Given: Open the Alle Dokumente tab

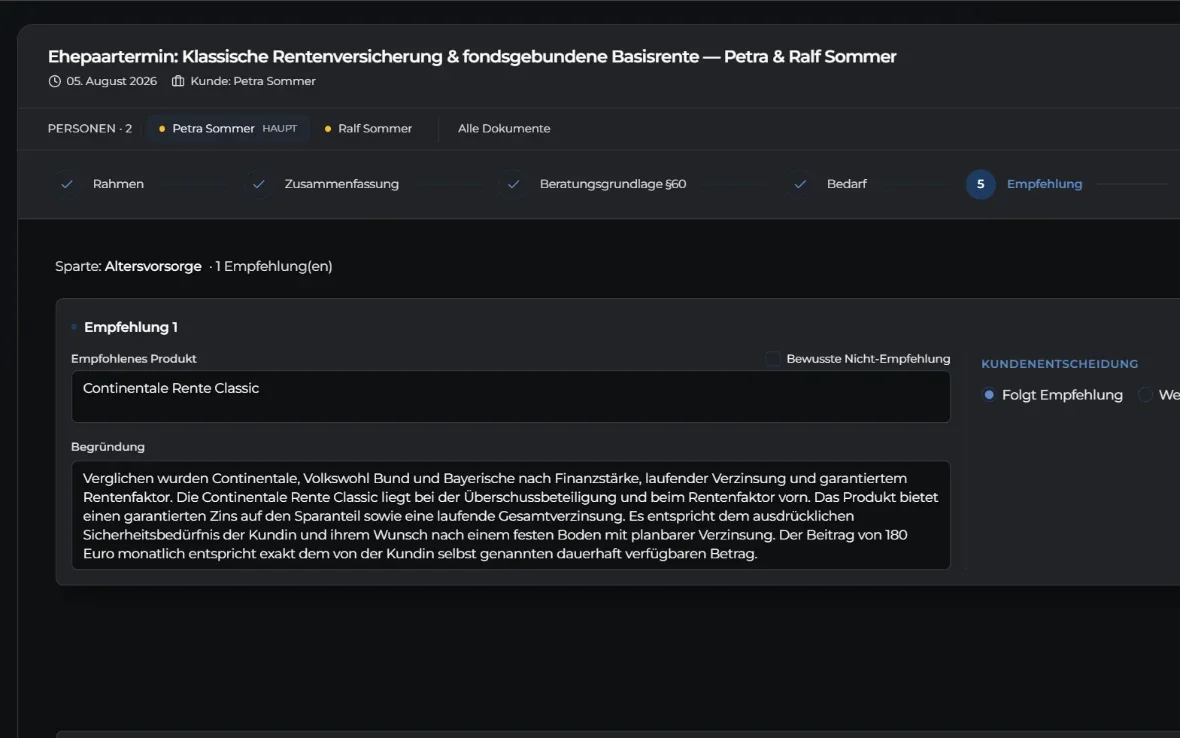Looking at the screenshot, I should 503,129.
